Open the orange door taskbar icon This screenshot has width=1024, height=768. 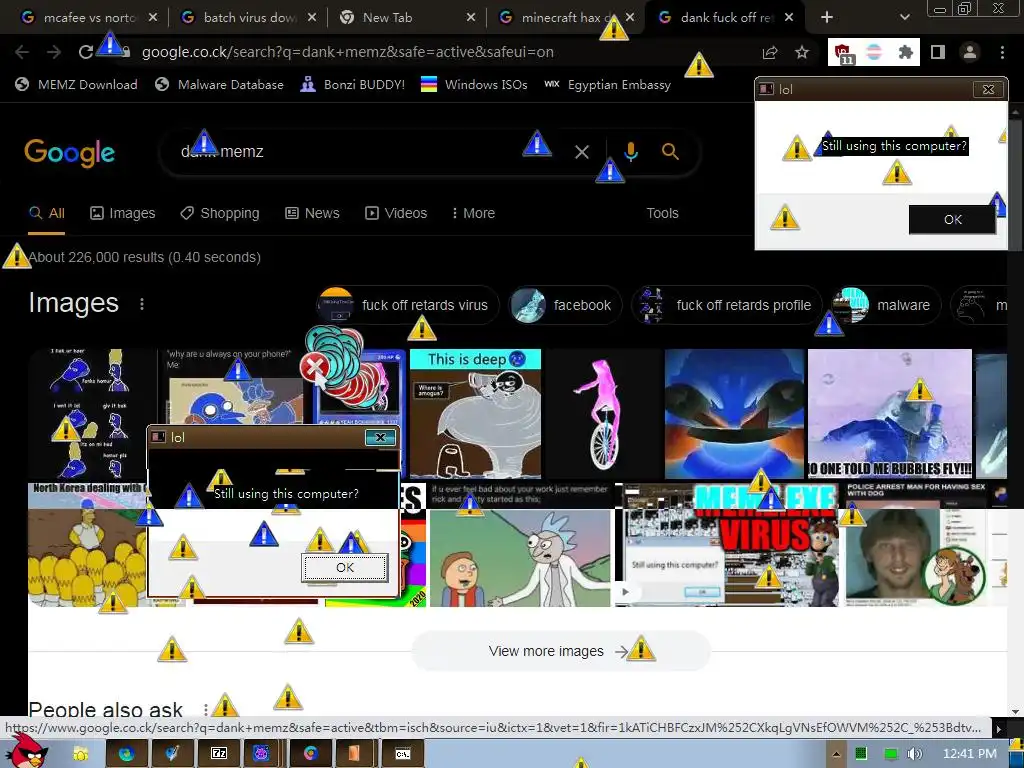(354, 754)
